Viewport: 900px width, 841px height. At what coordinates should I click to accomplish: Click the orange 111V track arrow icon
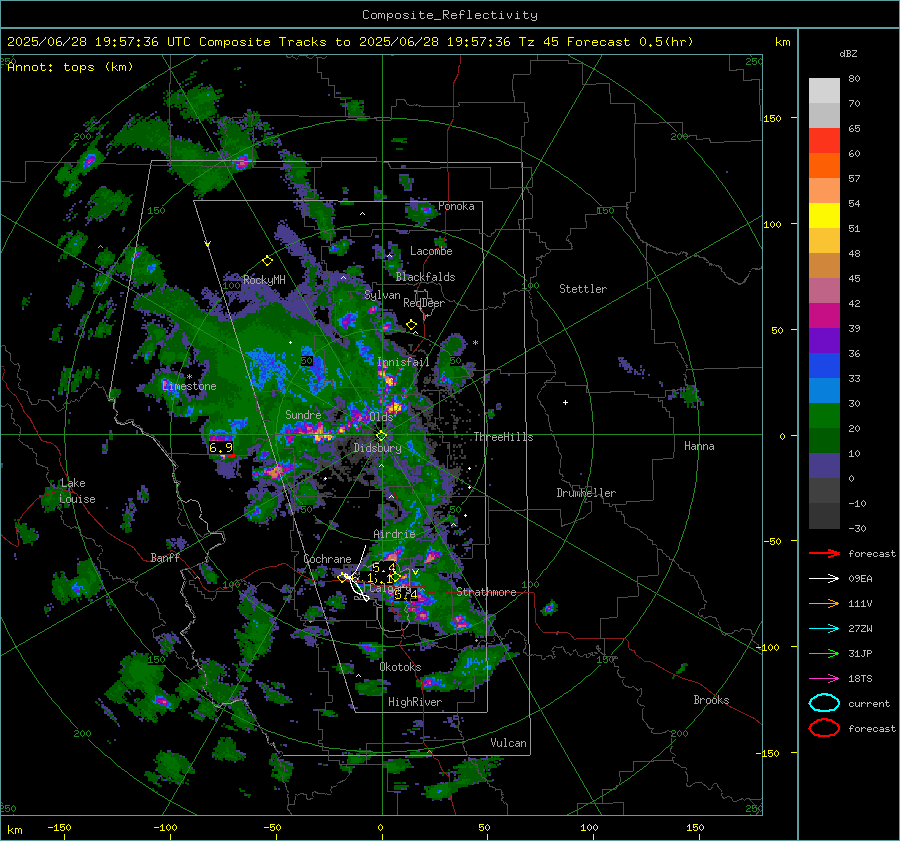[824, 603]
